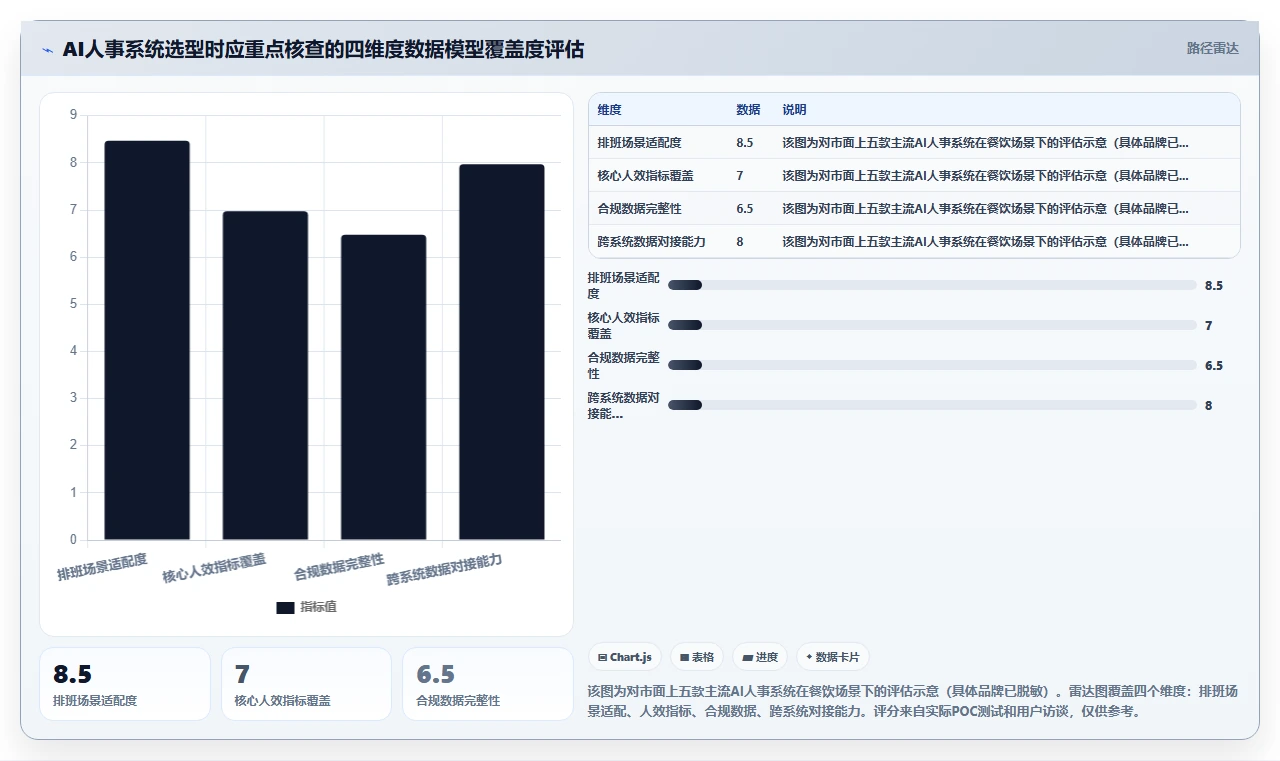This screenshot has height=761, width=1280.
Task: Click the 说明 column header
Action: (x=794, y=110)
